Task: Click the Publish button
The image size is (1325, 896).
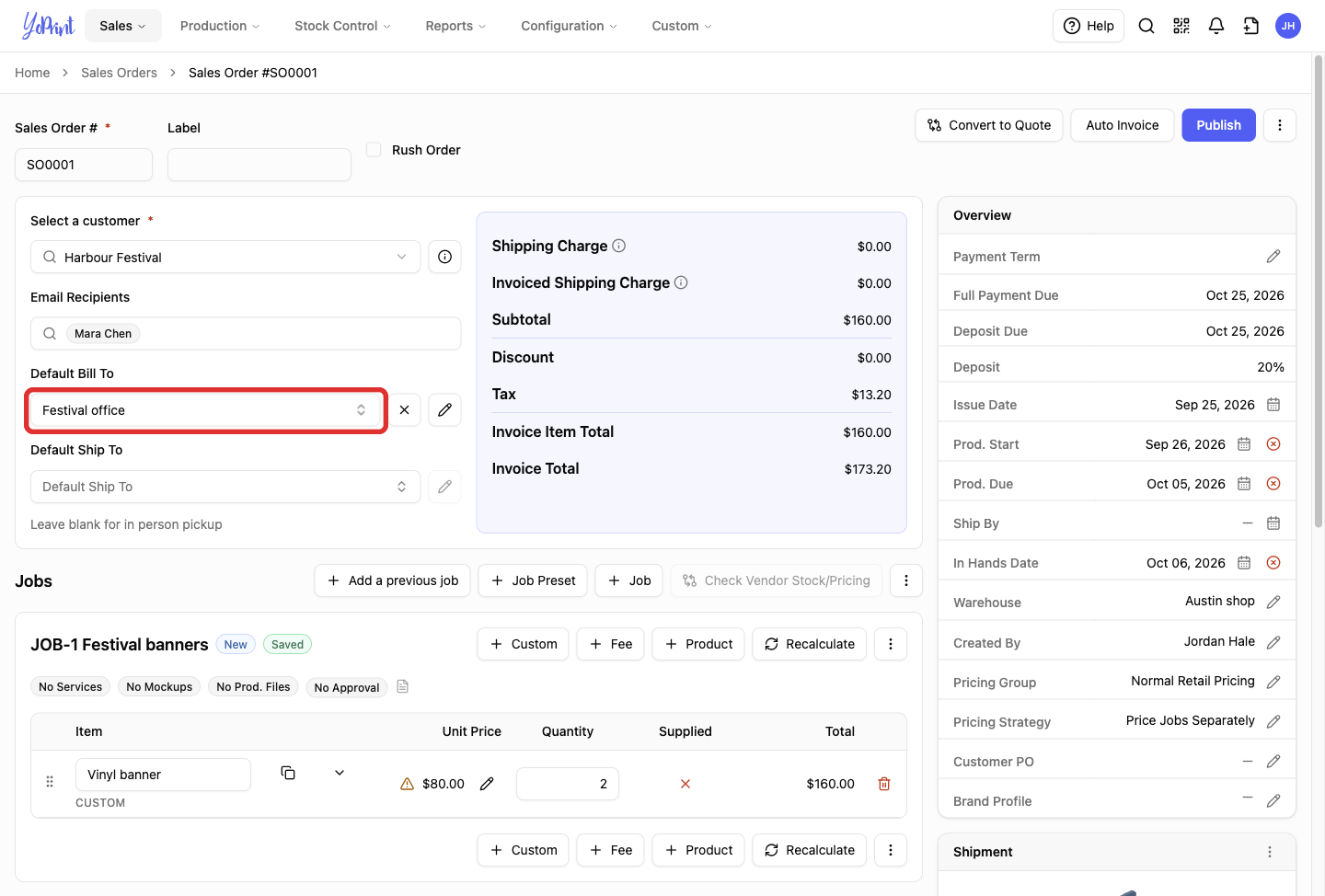Action: (x=1219, y=125)
